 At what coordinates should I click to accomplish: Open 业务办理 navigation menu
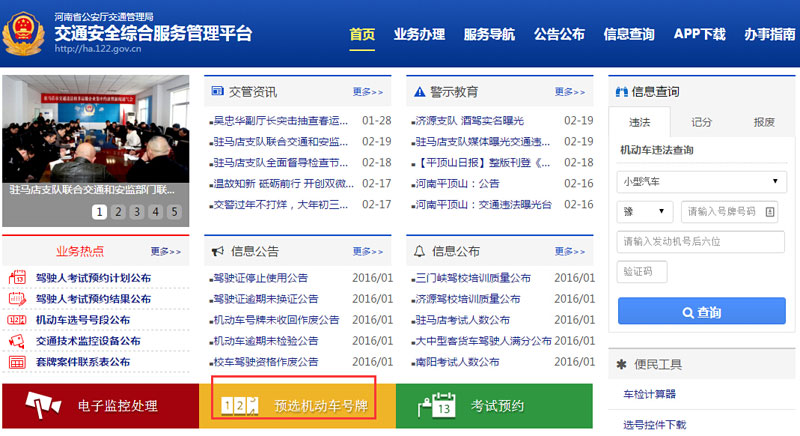(419, 34)
